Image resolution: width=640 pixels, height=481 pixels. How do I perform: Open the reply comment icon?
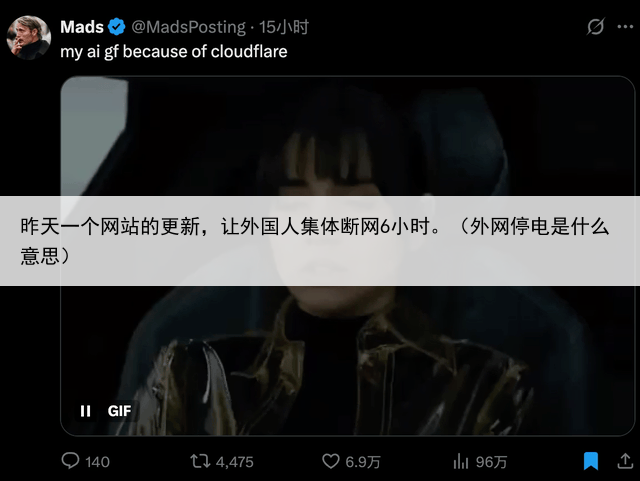click(70, 461)
